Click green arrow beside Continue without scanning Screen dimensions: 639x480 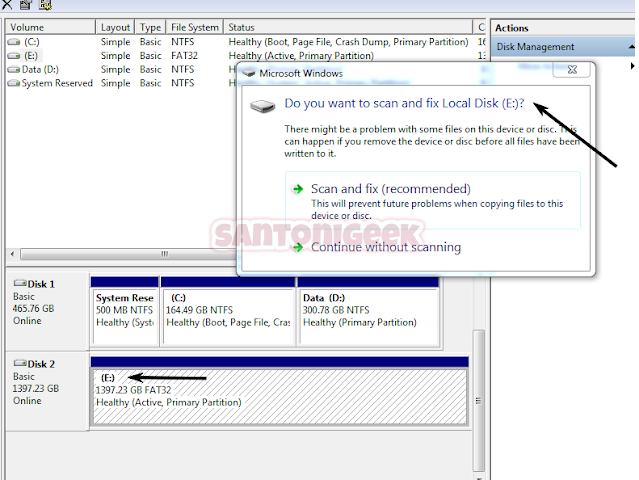coord(298,247)
